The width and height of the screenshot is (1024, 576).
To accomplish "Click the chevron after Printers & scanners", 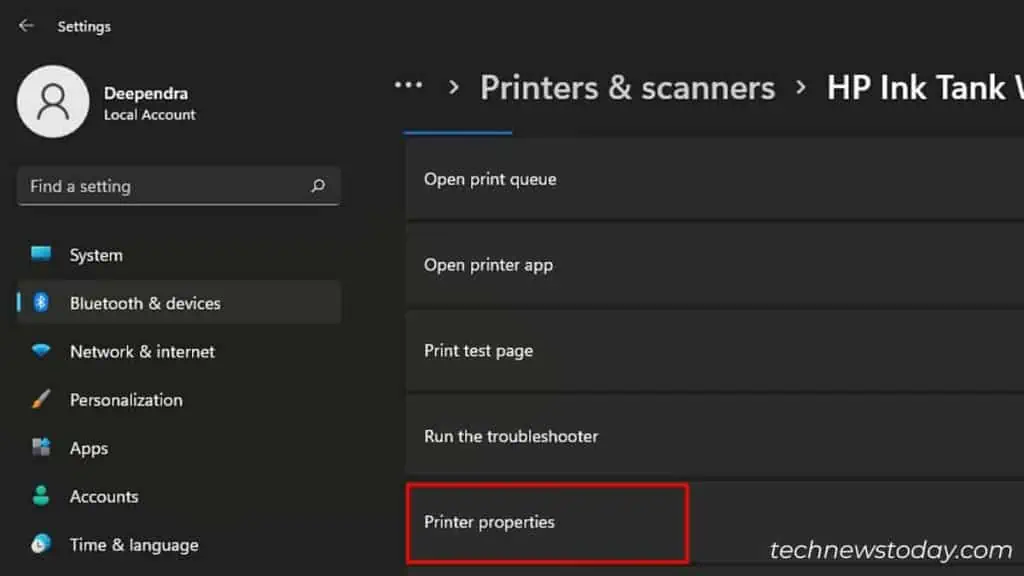I will point(800,88).
